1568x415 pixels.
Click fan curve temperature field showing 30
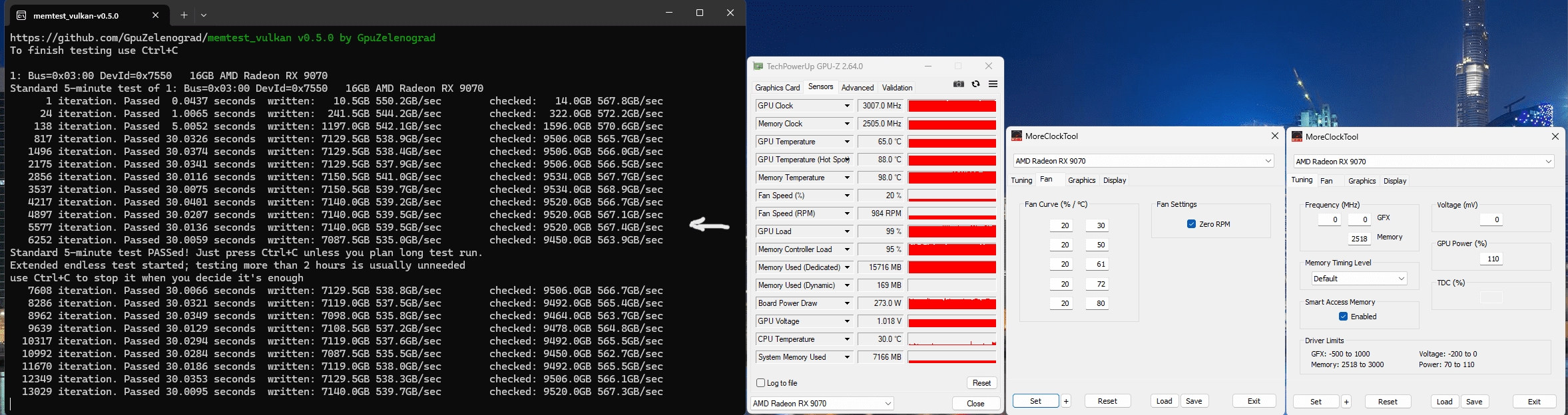1097,225
